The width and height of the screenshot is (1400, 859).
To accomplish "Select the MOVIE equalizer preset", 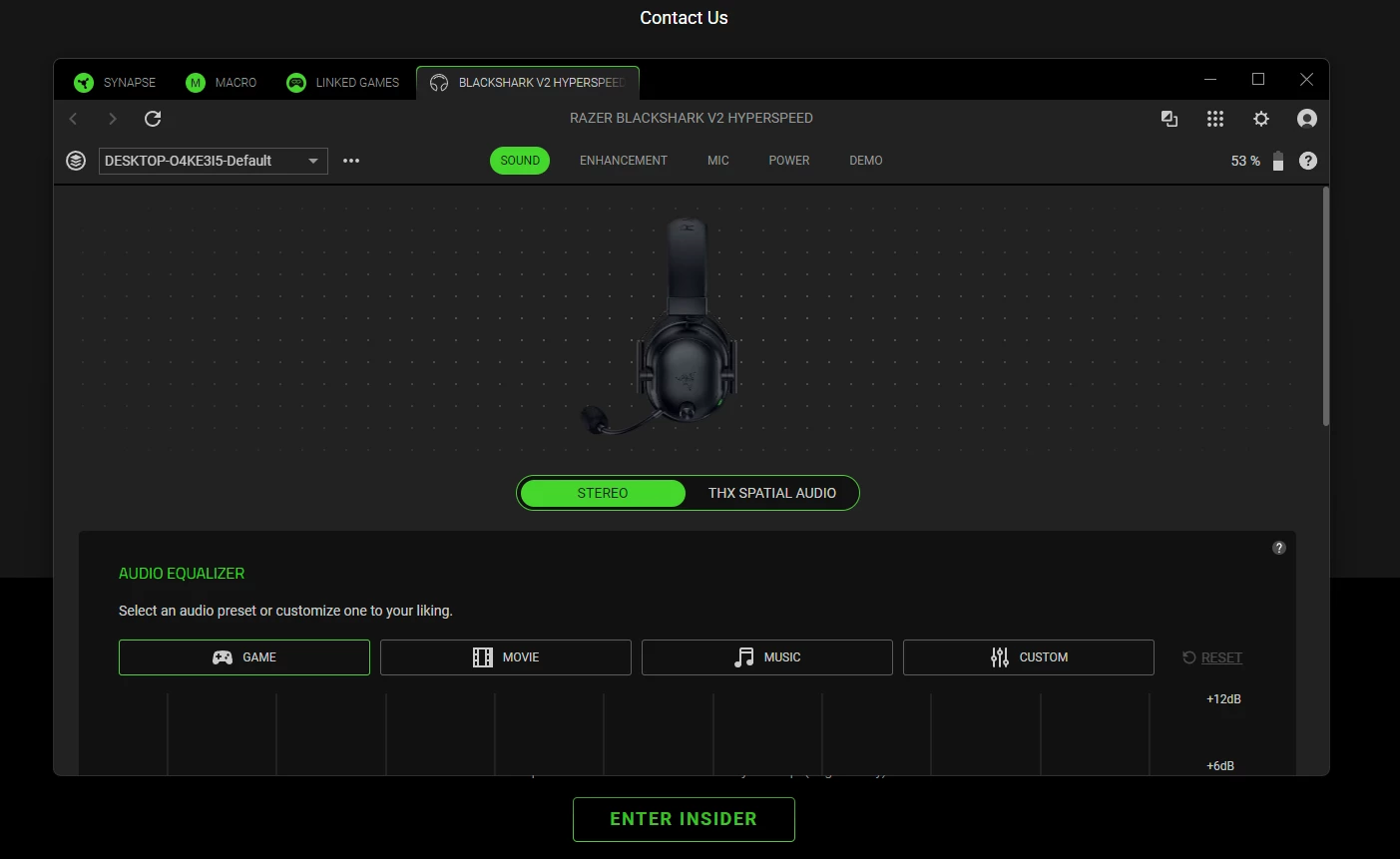I will (x=506, y=657).
